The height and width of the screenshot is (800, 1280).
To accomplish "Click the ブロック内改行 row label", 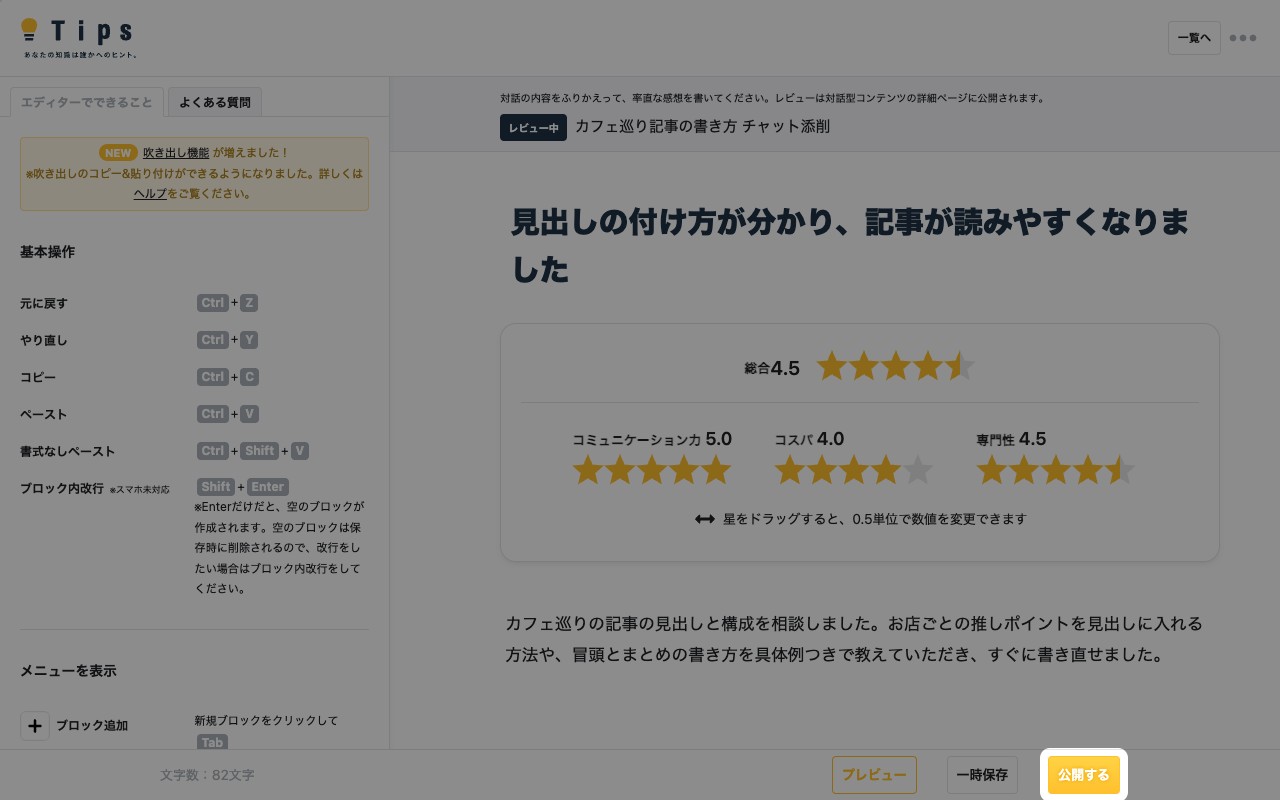I will pyautogui.click(x=62, y=488).
